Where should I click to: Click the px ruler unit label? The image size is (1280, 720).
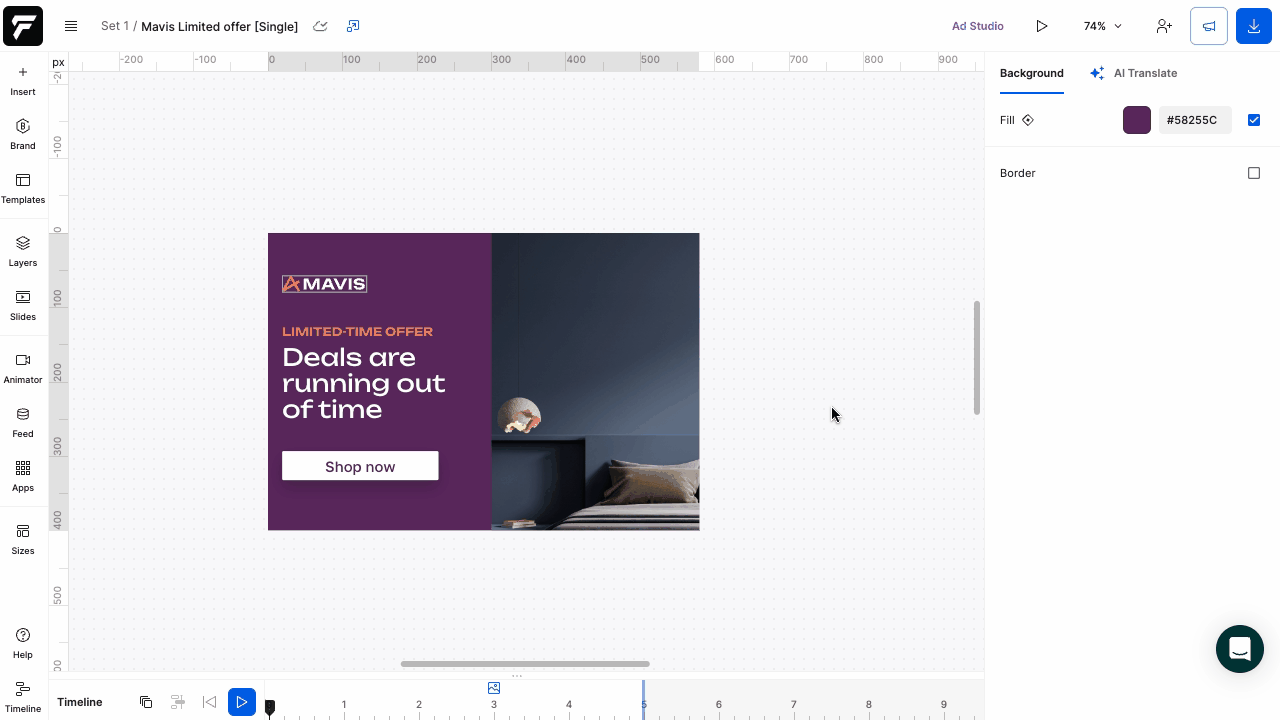58,62
